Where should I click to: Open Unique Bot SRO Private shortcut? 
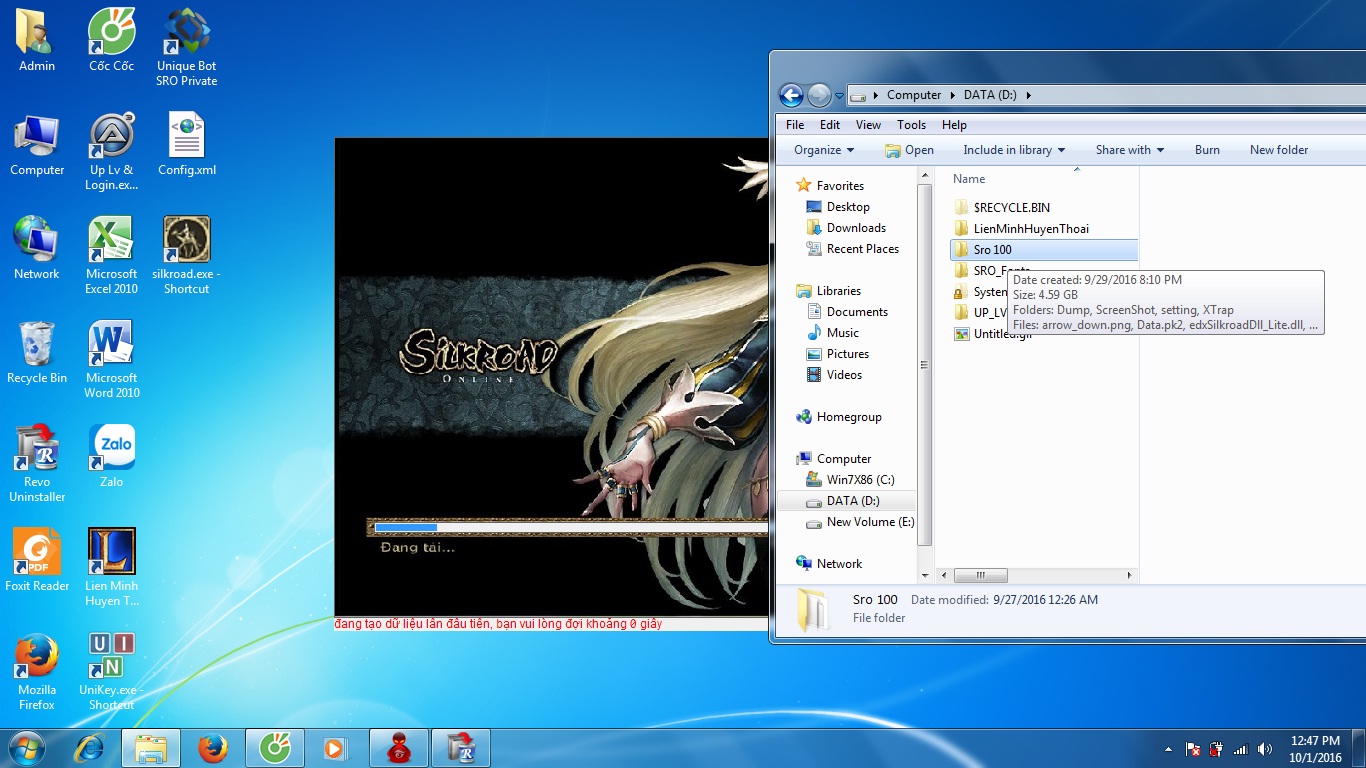186,48
